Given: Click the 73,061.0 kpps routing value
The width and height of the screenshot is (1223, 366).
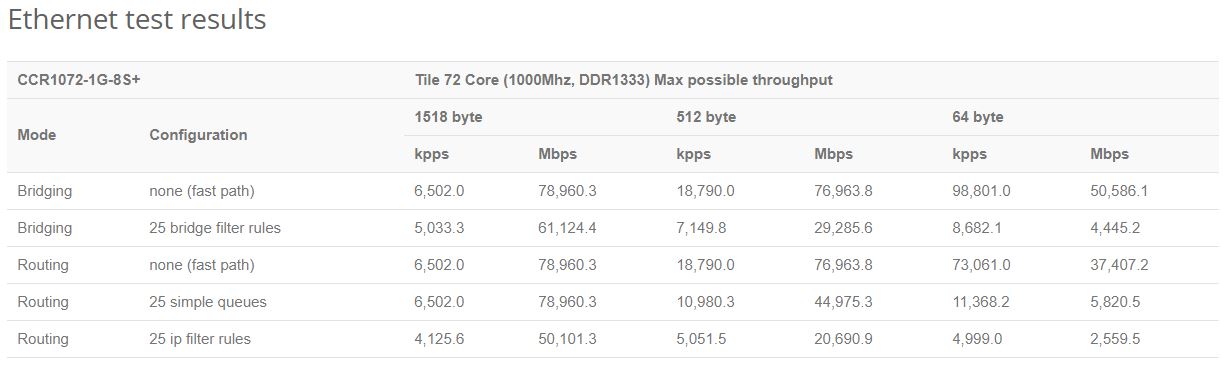Looking at the screenshot, I should point(981,265).
